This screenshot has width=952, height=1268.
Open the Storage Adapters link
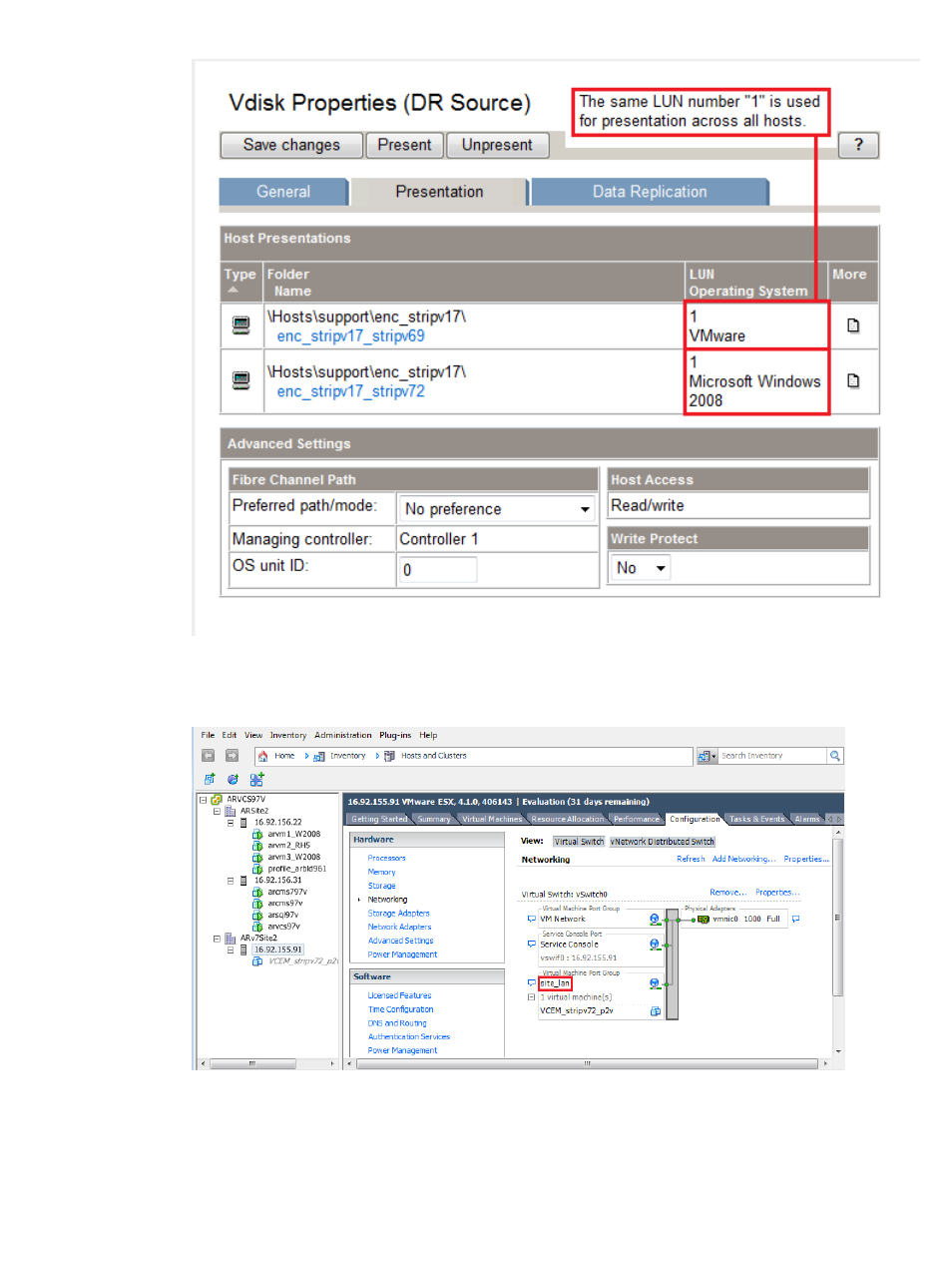pos(398,913)
